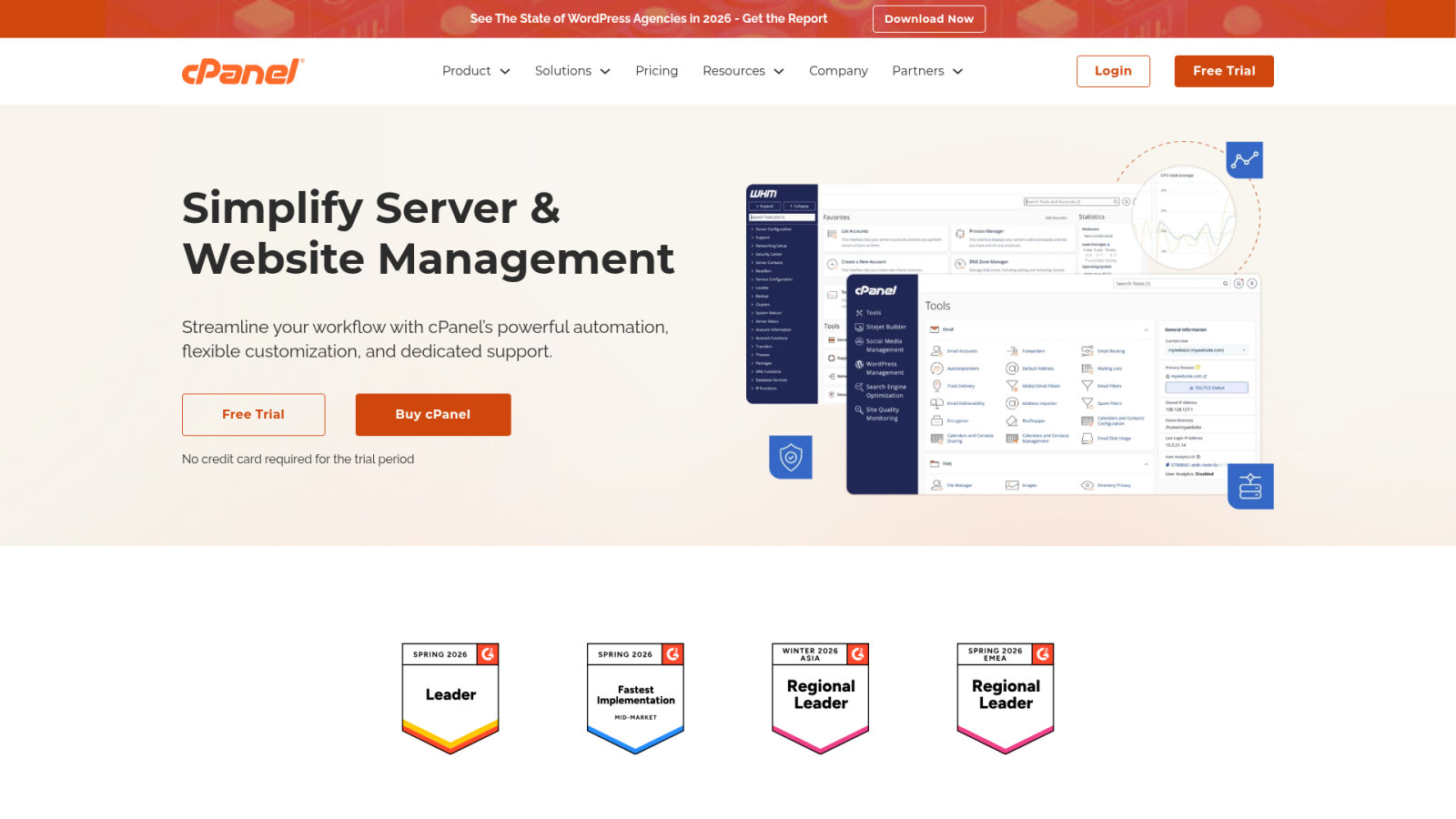Expand the Partners dropdown menu
The image size is (1456, 819).
click(927, 71)
